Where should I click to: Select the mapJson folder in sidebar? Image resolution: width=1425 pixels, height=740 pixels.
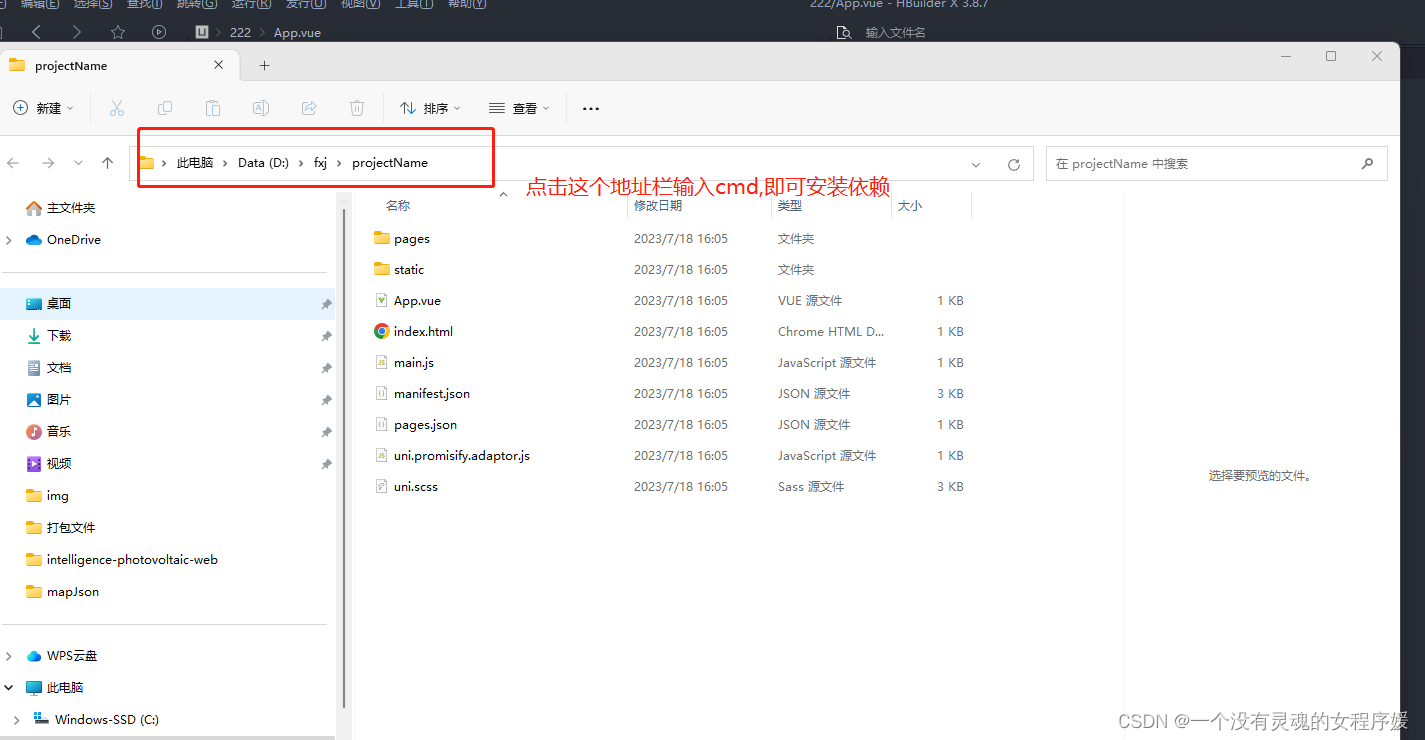(73, 592)
